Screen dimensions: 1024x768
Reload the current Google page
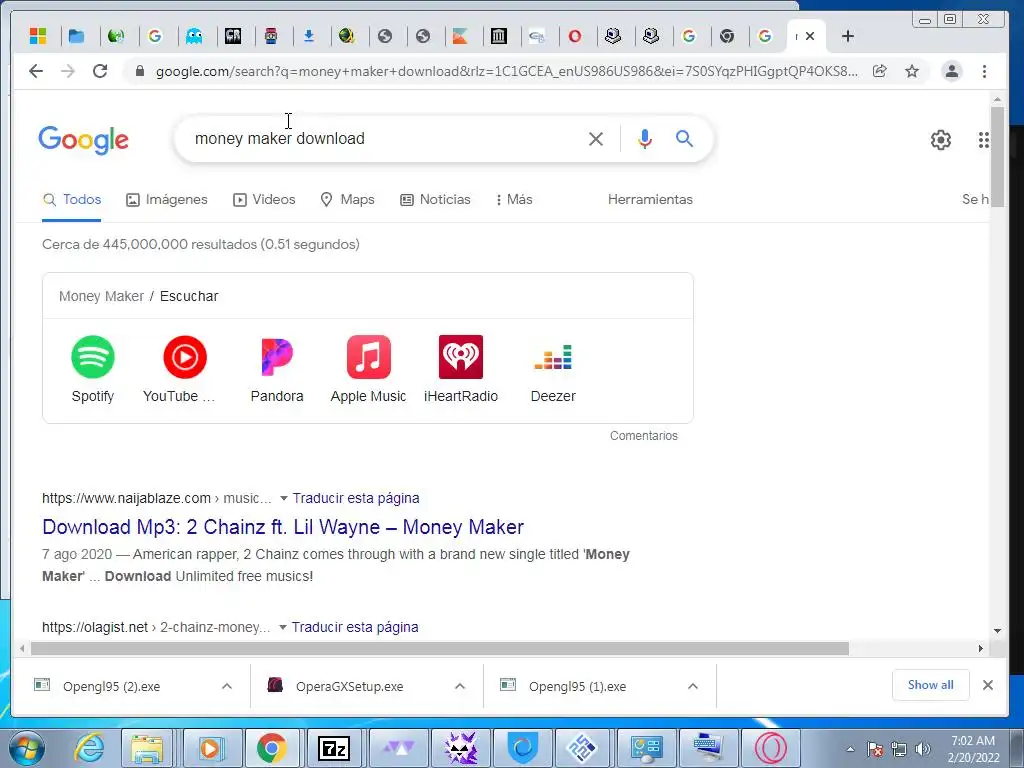pyautogui.click(x=100, y=71)
